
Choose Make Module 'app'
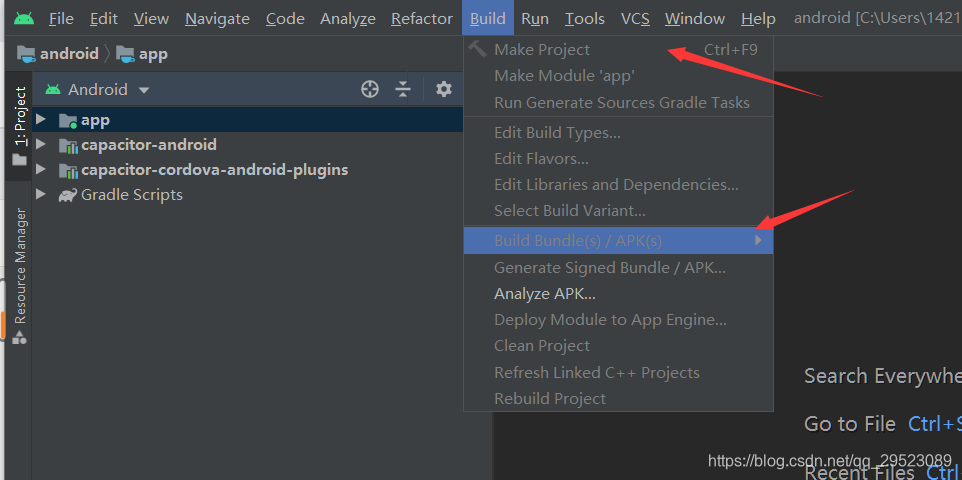(618, 76)
